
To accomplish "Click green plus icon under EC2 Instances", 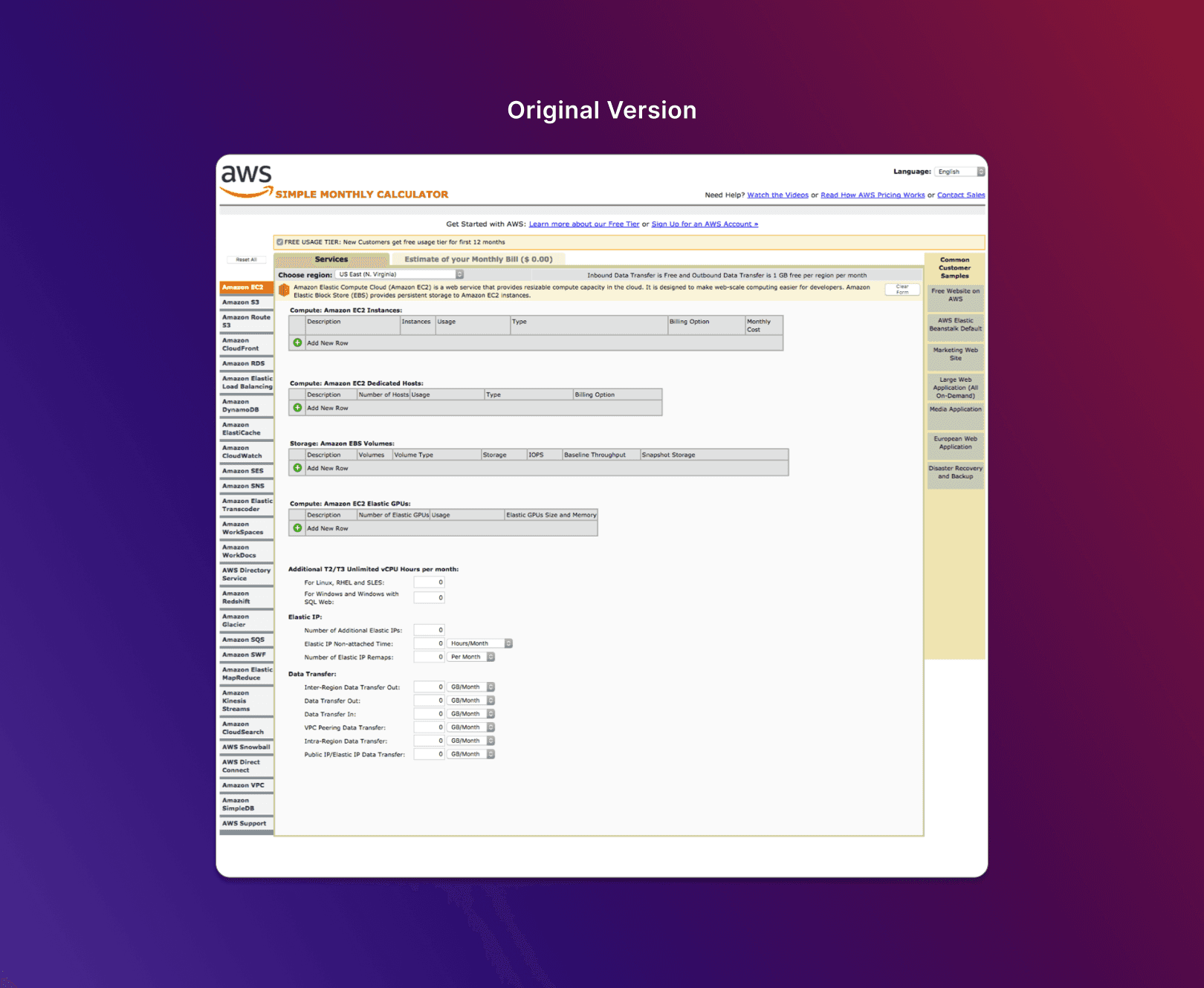I will click(297, 342).
